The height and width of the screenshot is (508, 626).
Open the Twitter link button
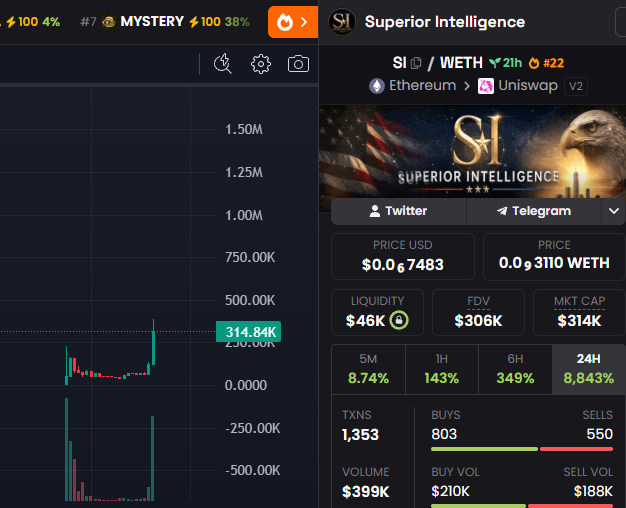tap(398, 211)
